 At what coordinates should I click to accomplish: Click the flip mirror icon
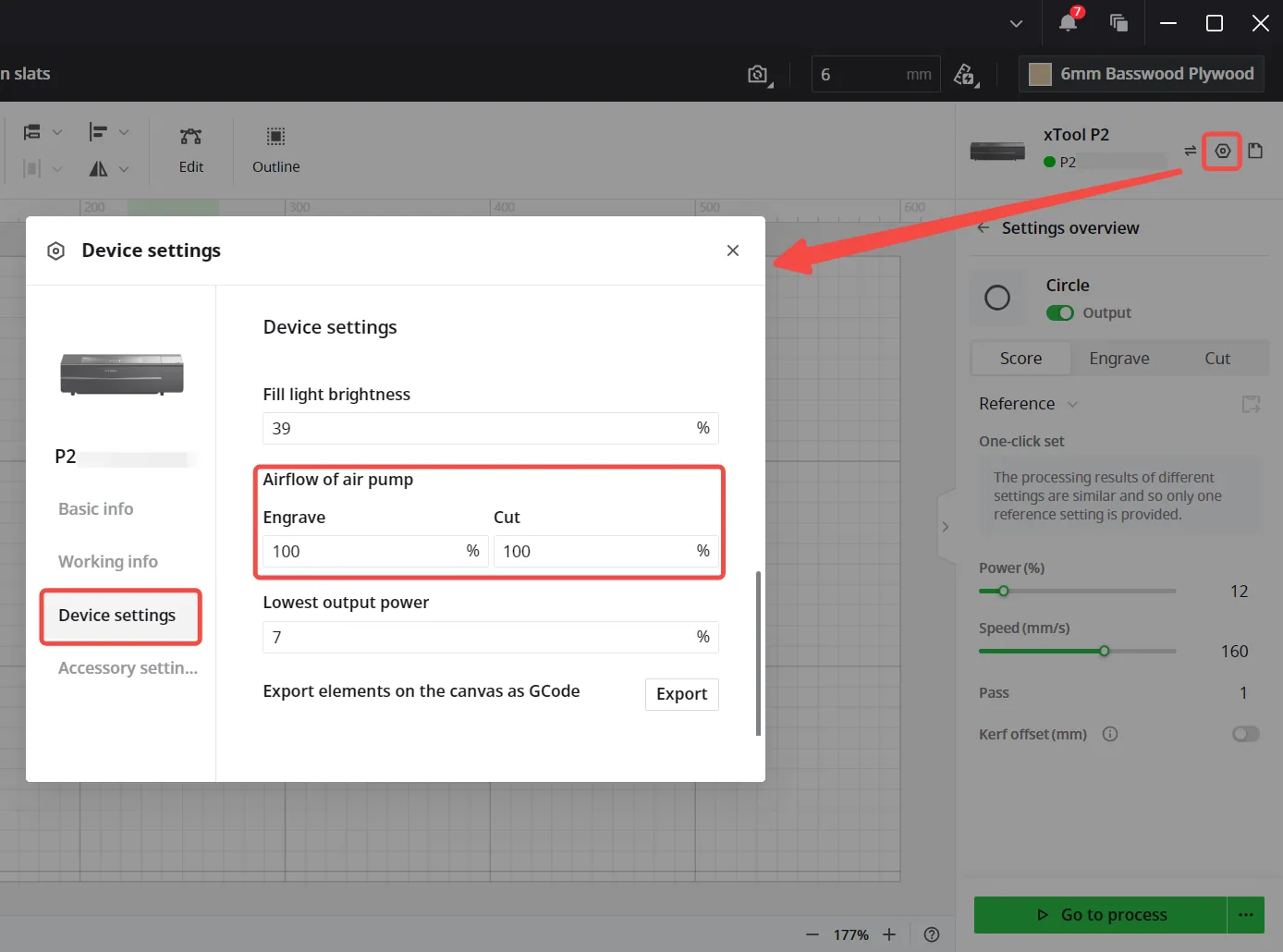(x=98, y=168)
